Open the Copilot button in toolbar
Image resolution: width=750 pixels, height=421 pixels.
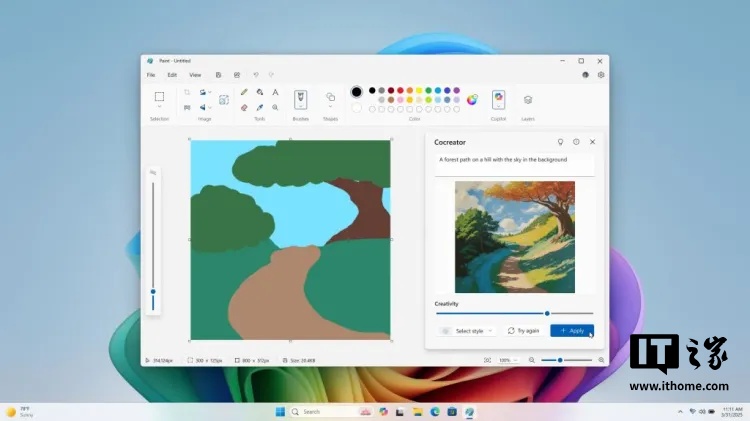click(x=498, y=99)
